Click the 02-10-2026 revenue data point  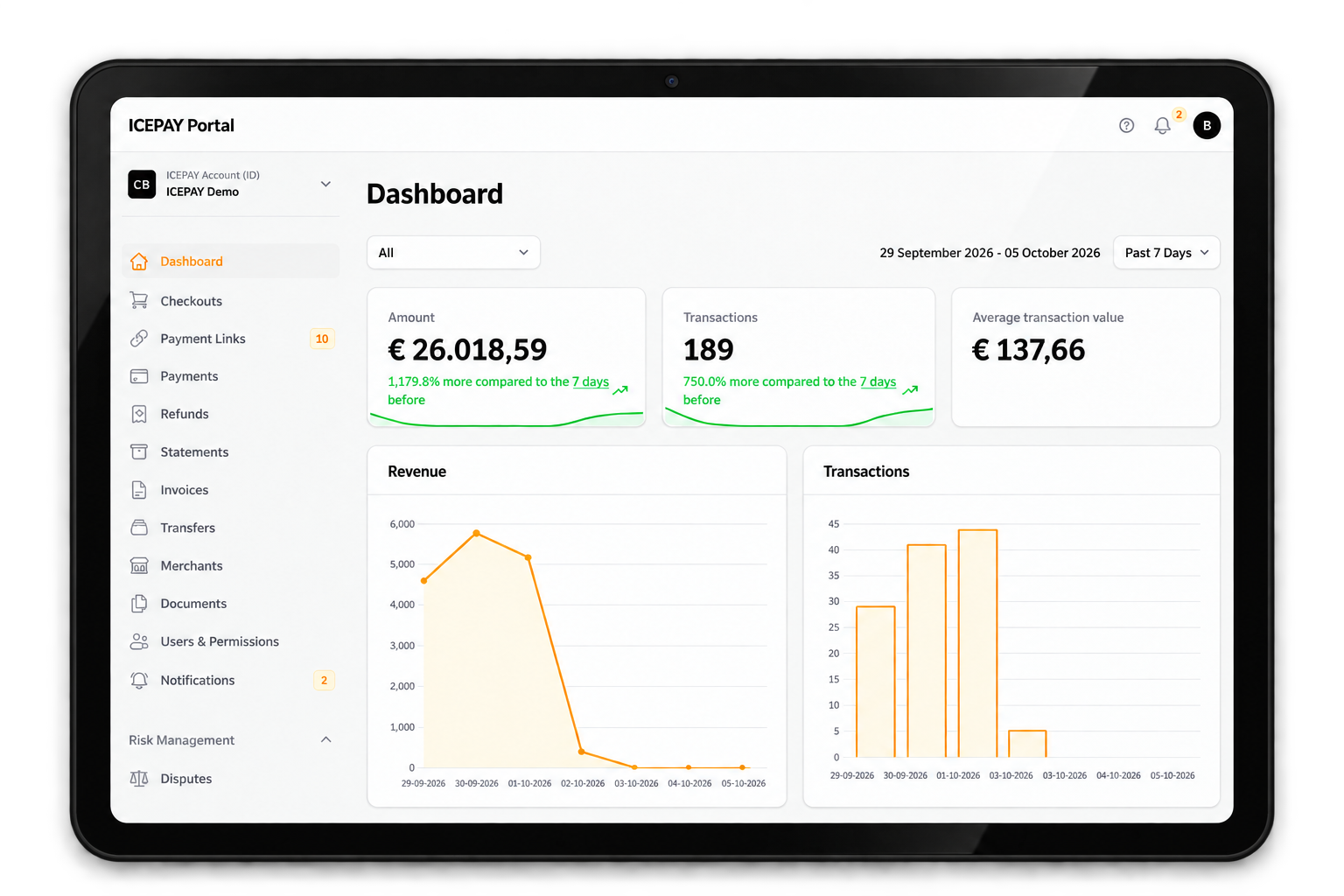582,752
